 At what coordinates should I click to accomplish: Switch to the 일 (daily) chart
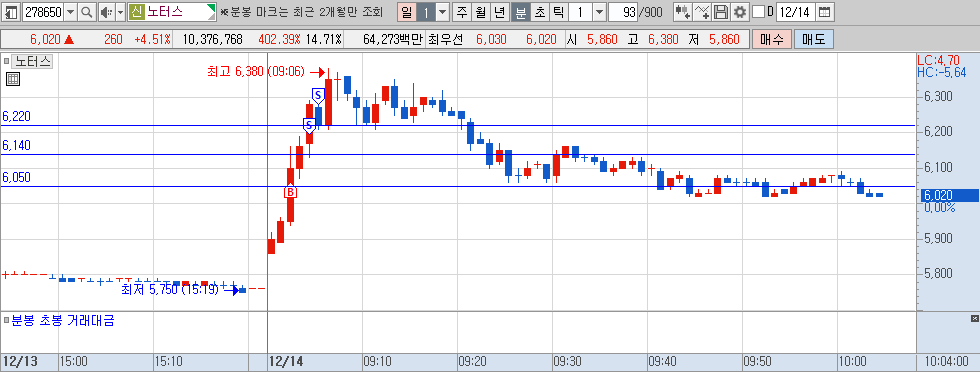tap(406, 11)
